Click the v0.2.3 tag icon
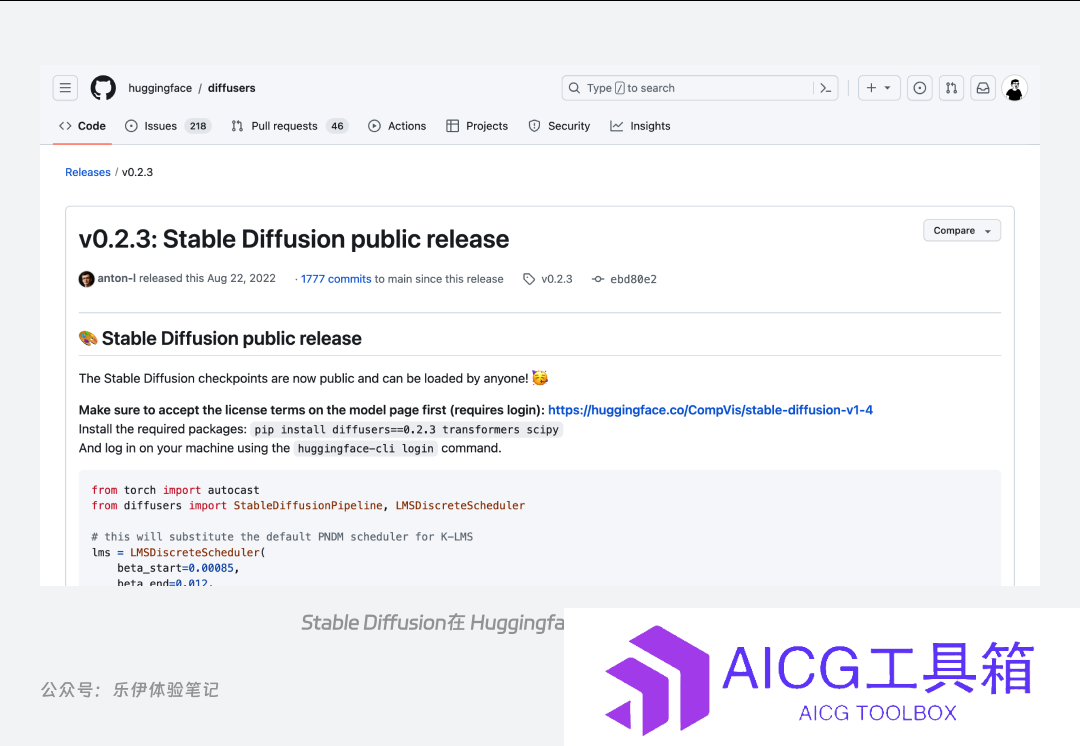 [529, 279]
